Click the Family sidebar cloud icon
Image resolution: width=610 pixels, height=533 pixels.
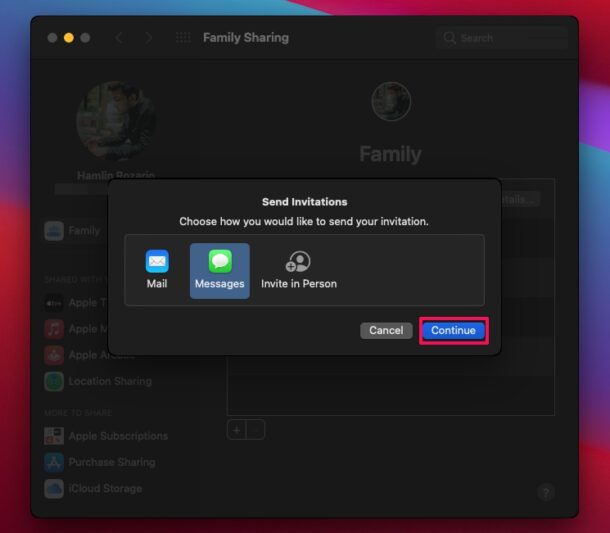[54, 231]
